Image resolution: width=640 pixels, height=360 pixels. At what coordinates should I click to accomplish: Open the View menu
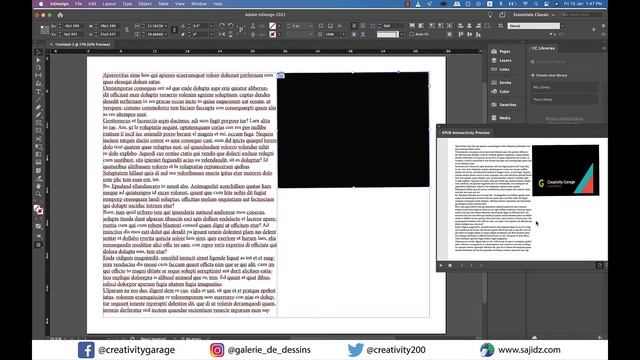tap(180, 4)
